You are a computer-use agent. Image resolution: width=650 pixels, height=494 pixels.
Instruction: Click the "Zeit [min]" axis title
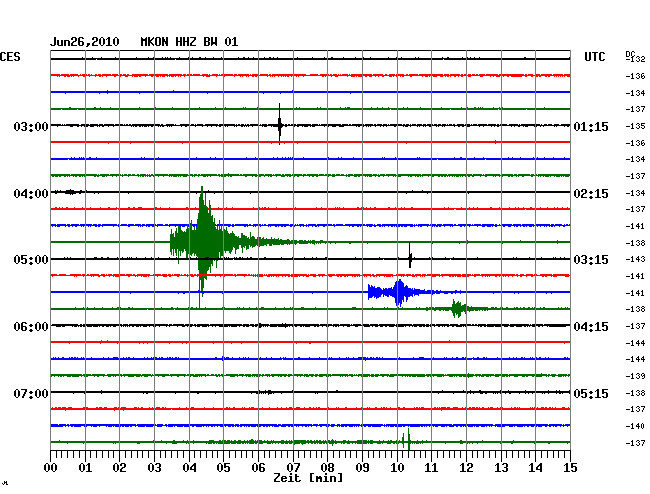pos(308,478)
